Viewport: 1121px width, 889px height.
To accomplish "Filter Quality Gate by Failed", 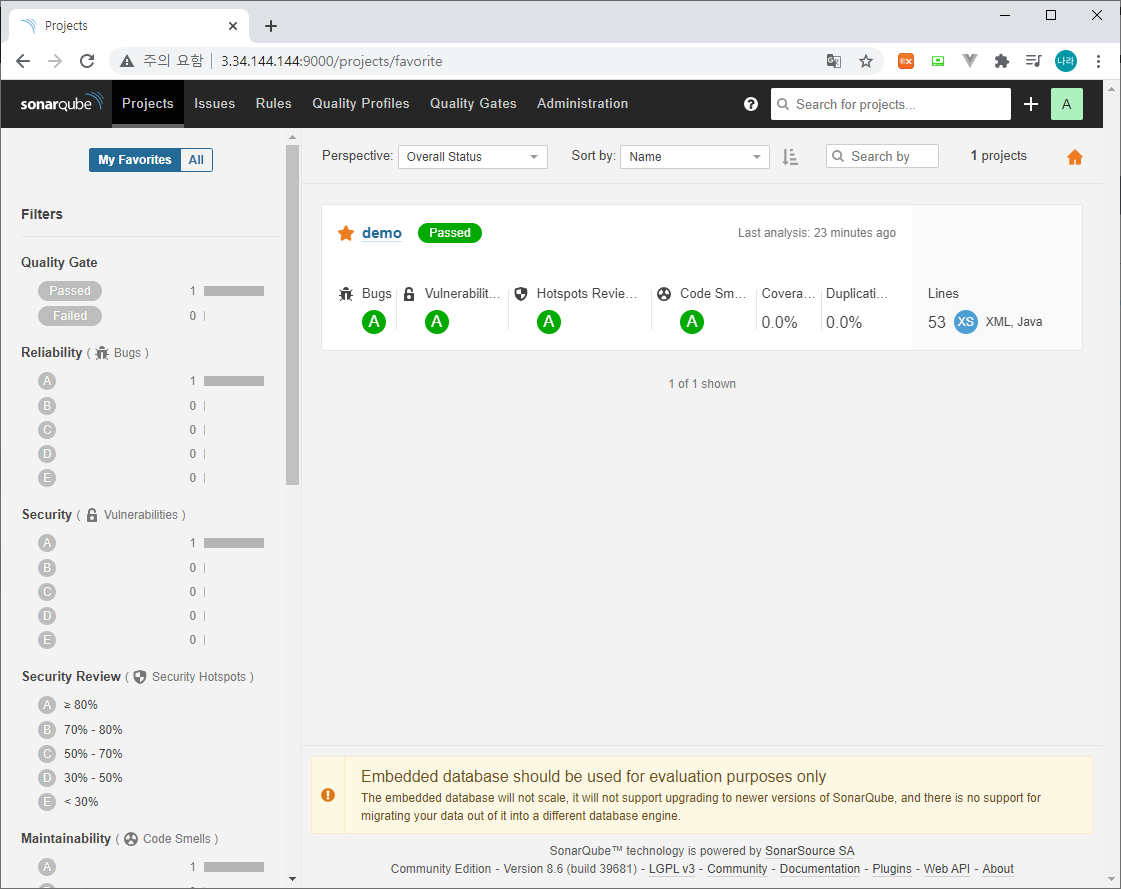I will [x=70, y=315].
